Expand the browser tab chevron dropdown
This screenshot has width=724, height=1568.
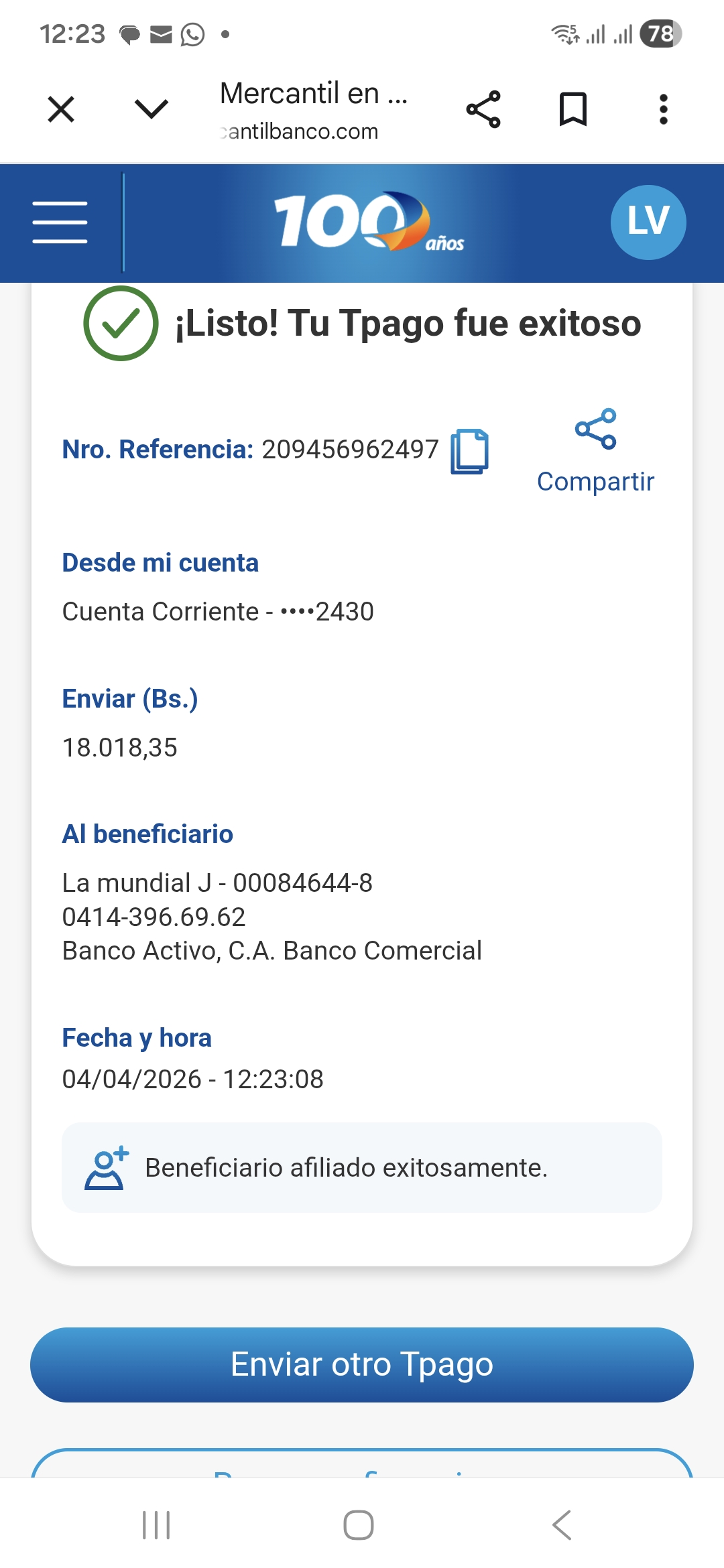[x=152, y=109]
